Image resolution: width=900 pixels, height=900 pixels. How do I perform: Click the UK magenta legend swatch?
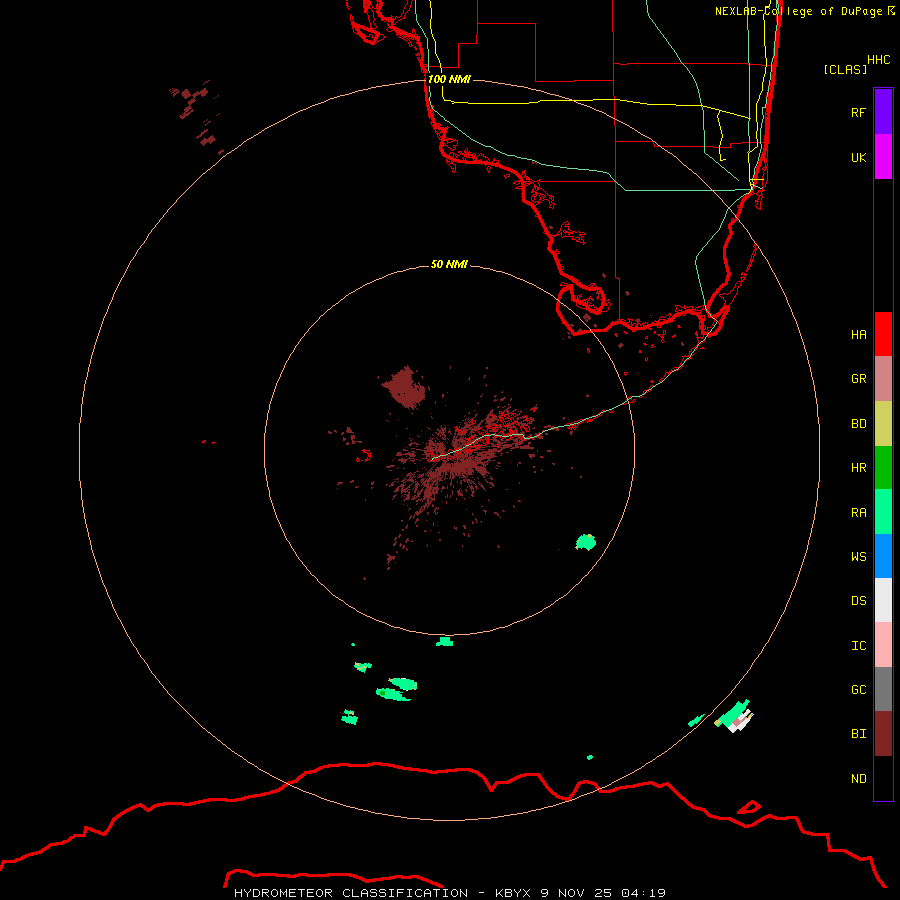pos(883,157)
